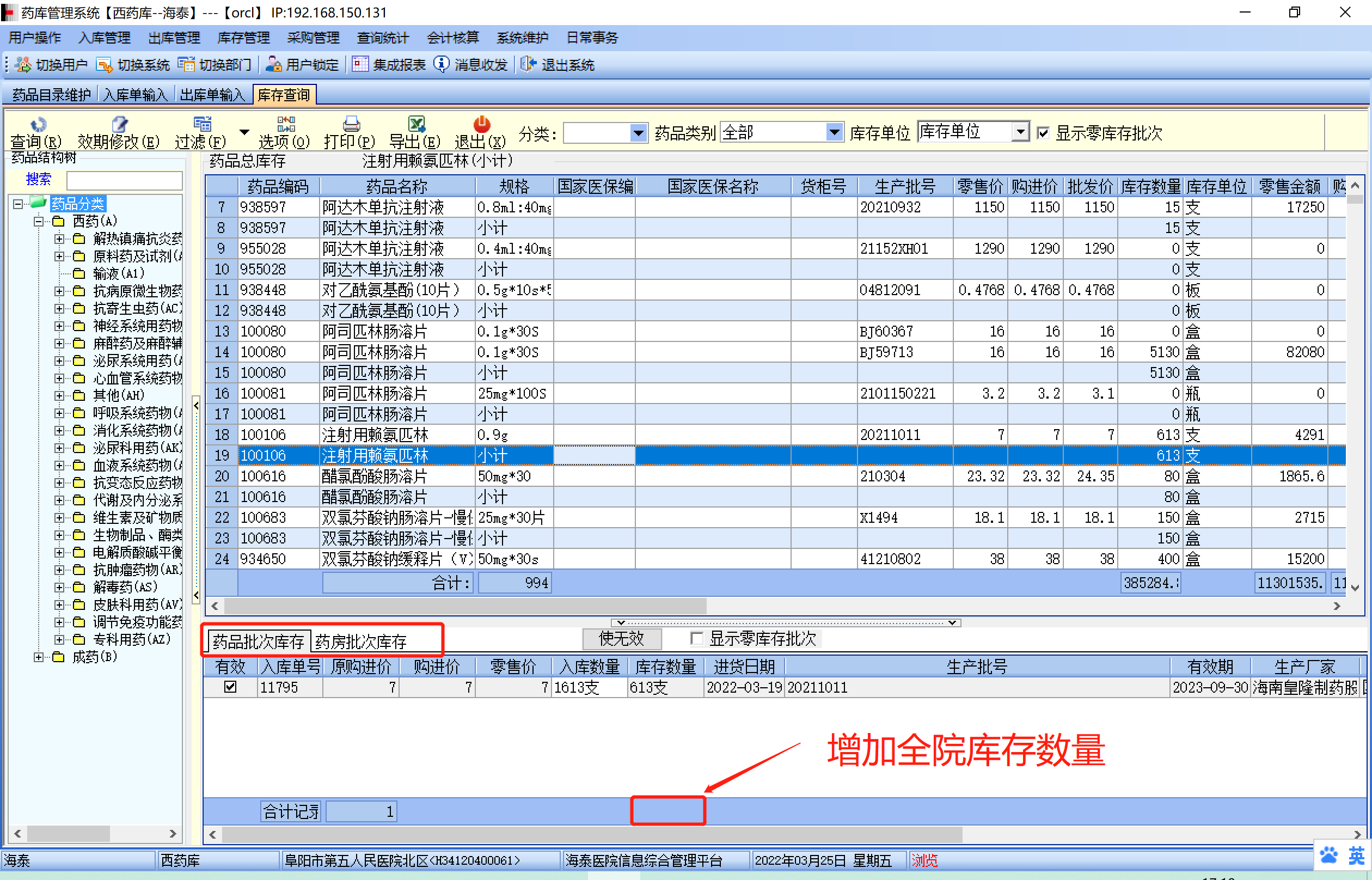Click the 查询(R) refresh icon
The width and height of the screenshot is (1372, 880).
point(38,125)
